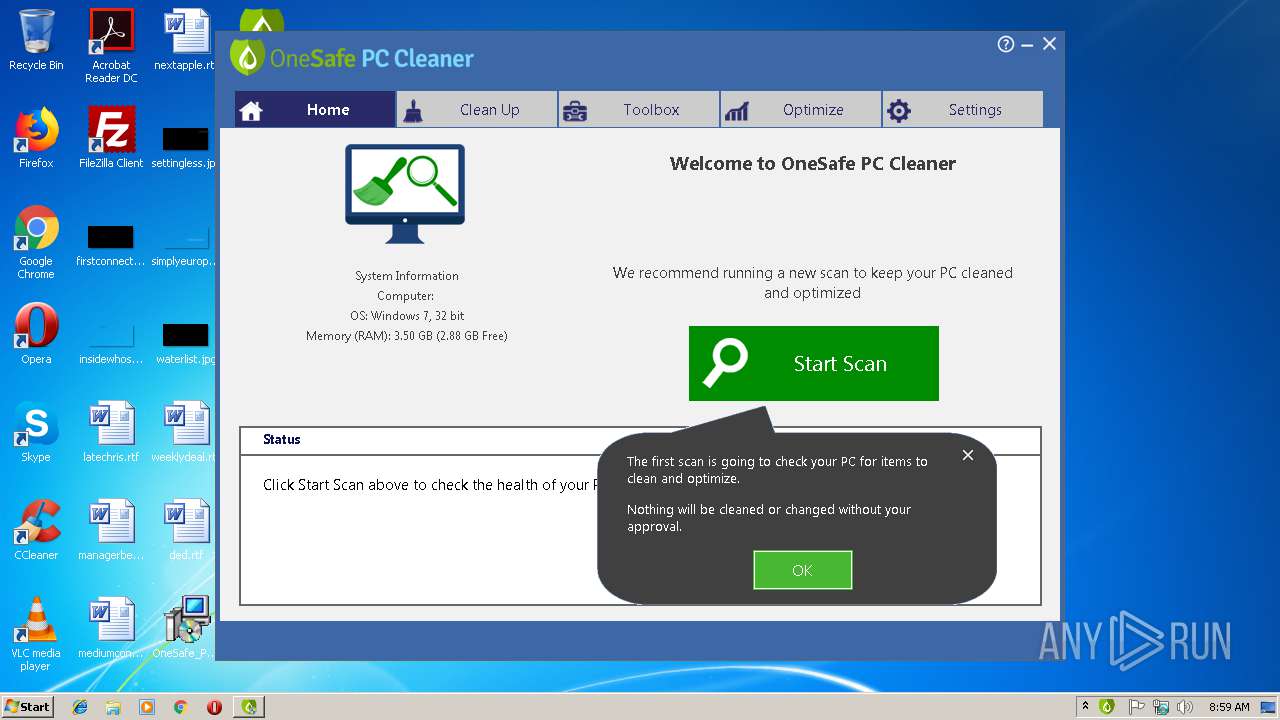Open Action Center flag tray icon
This screenshot has height=720, width=1280.
pos(1136,706)
